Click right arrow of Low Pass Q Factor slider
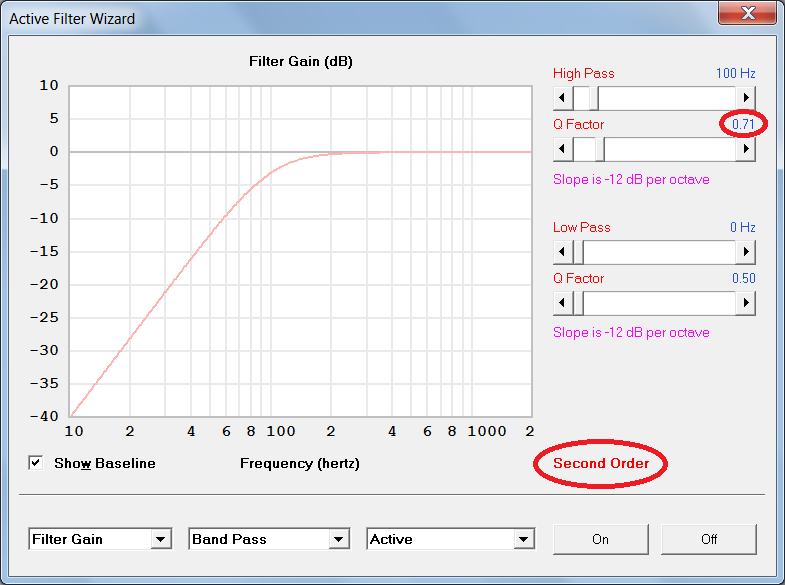The width and height of the screenshot is (785, 585). (x=745, y=303)
